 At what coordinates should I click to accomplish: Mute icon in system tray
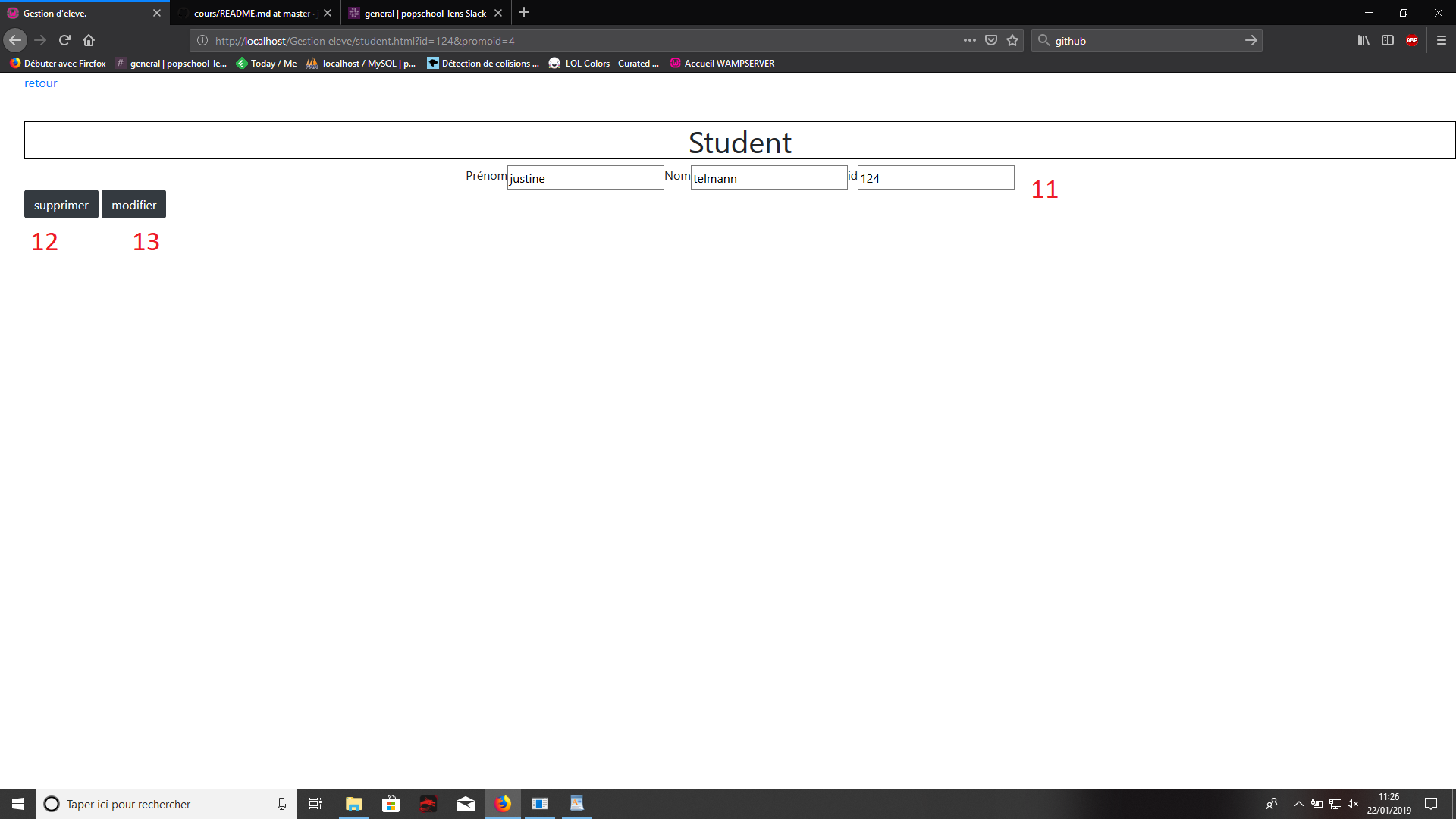pos(1354,803)
